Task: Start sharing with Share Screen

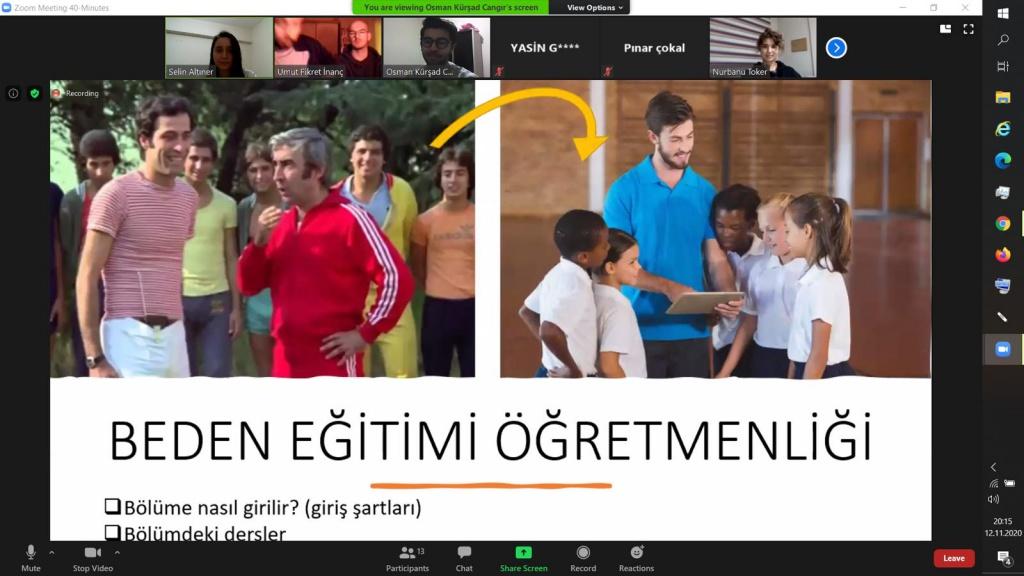Action: point(524,558)
